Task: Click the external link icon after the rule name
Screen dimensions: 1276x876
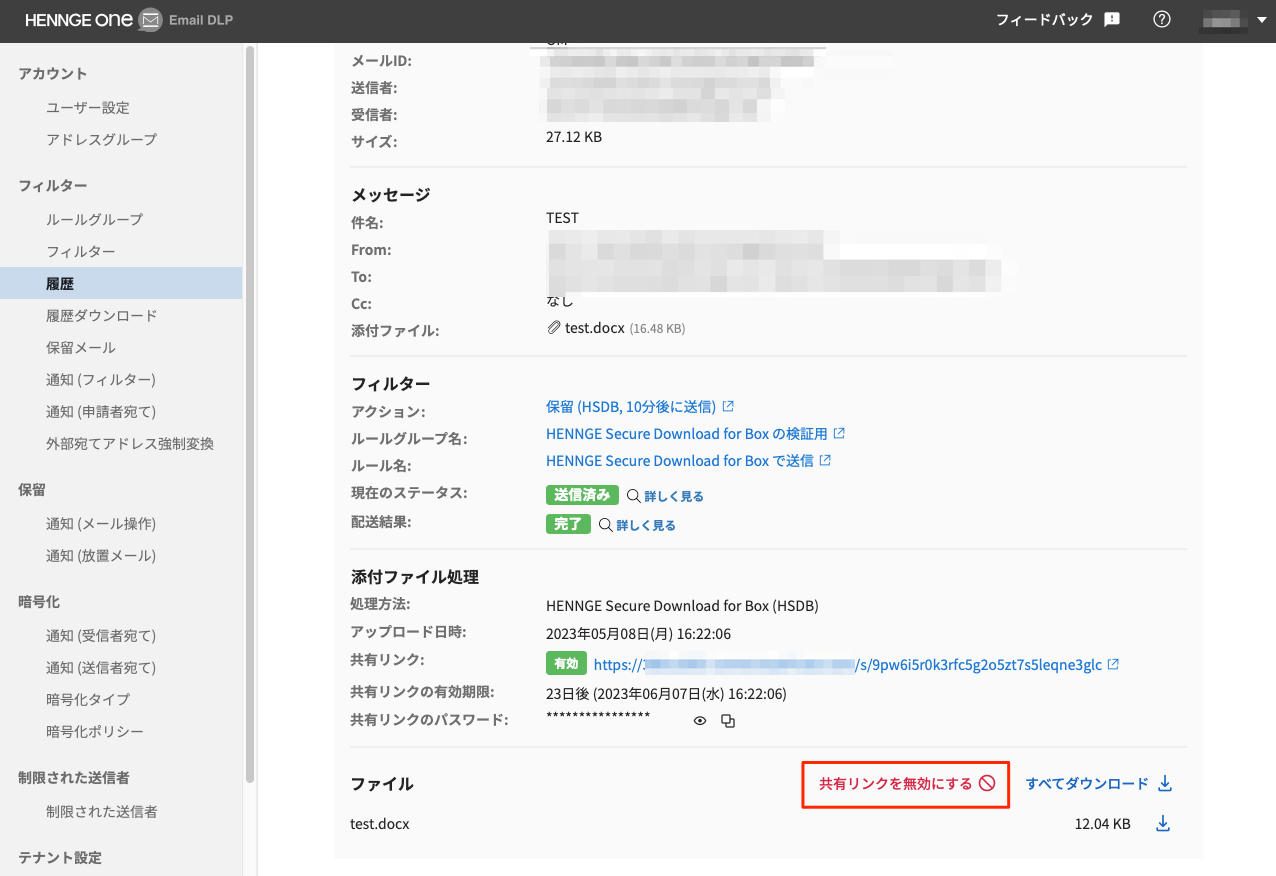Action: pyautogui.click(x=825, y=460)
